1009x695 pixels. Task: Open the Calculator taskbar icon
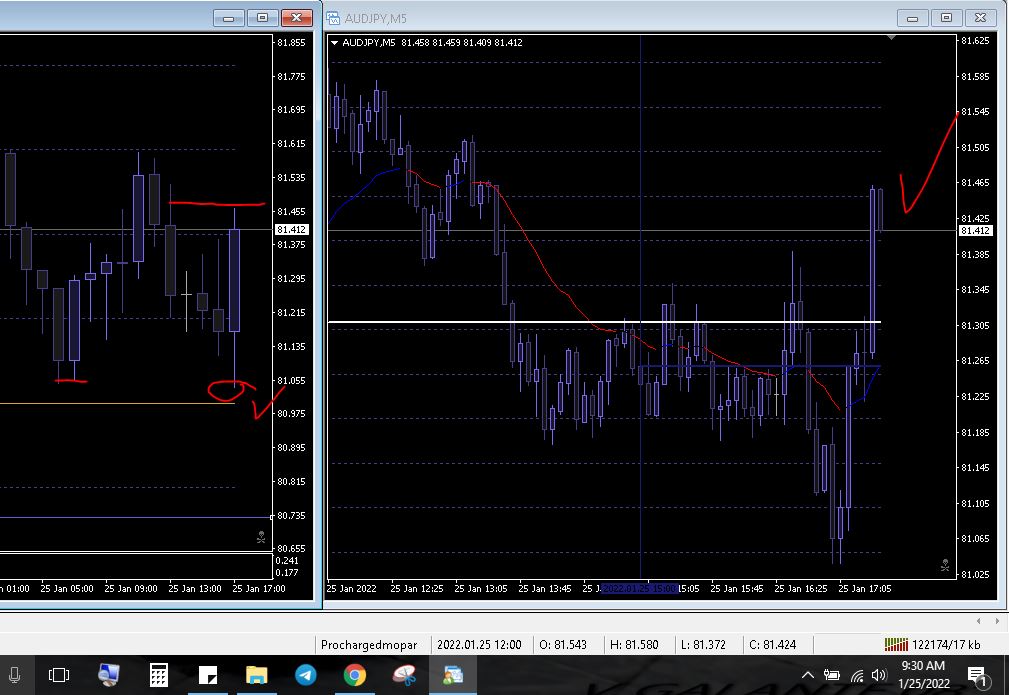[158, 674]
